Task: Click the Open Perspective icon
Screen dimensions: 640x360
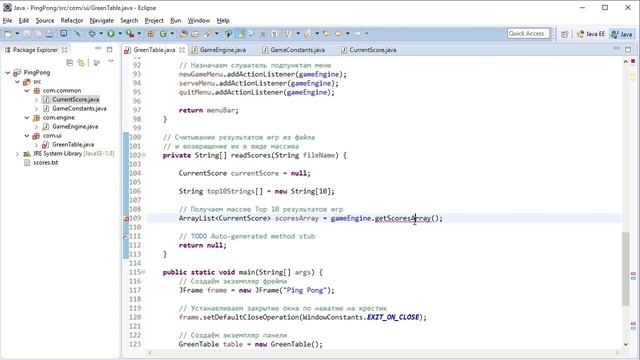Action: click(564, 34)
